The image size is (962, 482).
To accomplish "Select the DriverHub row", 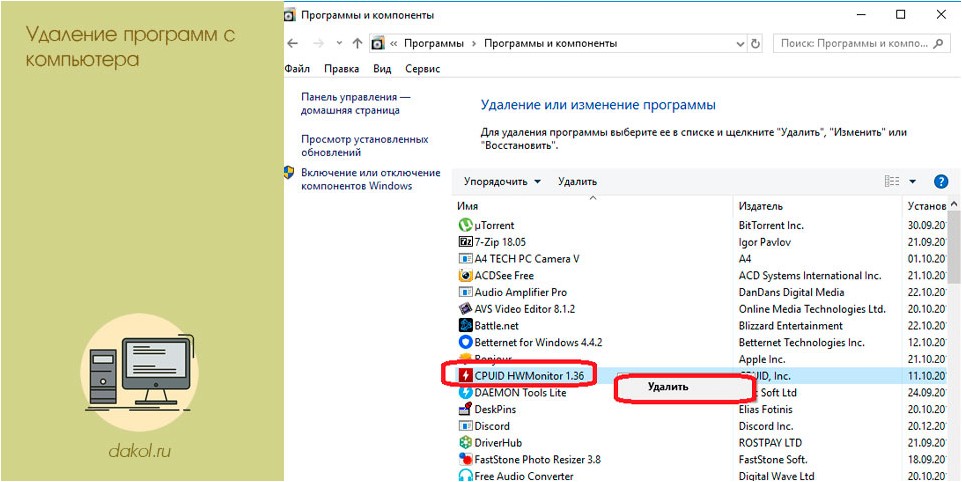I will (x=700, y=442).
